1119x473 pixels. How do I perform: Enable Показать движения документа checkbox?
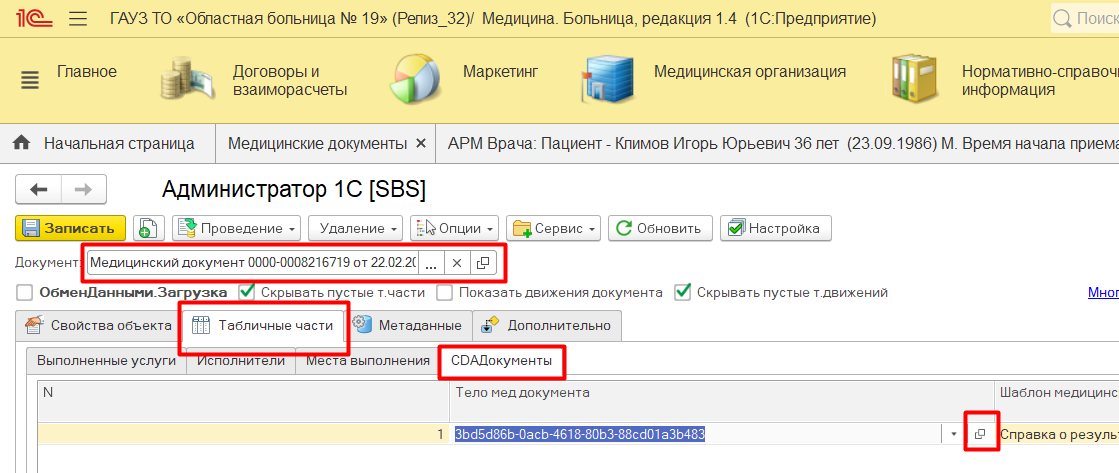click(444, 293)
